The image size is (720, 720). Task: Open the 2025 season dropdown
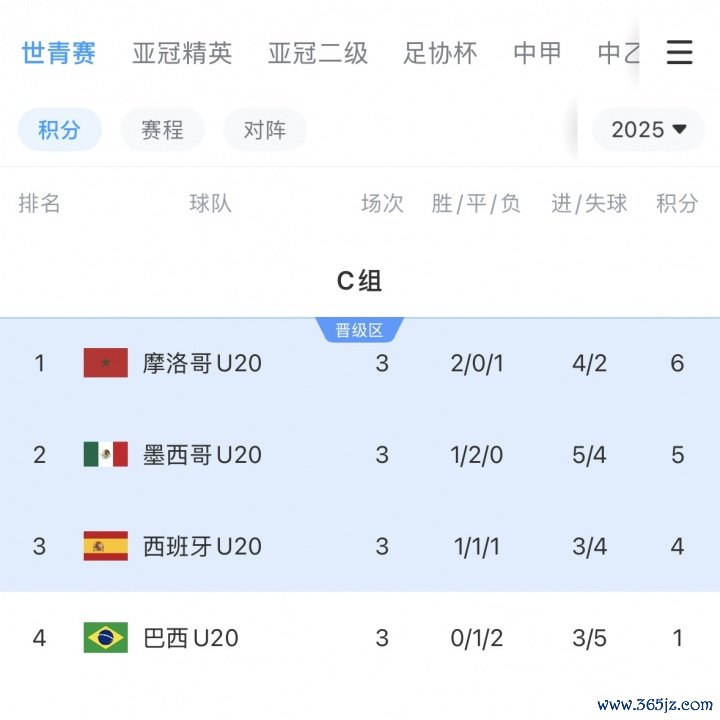(649, 129)
